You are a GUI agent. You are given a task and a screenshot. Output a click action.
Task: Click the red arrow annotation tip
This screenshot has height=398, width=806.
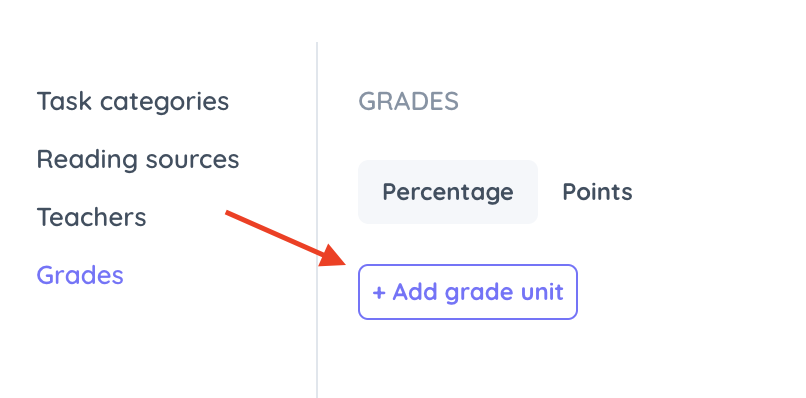click(345, 261)
